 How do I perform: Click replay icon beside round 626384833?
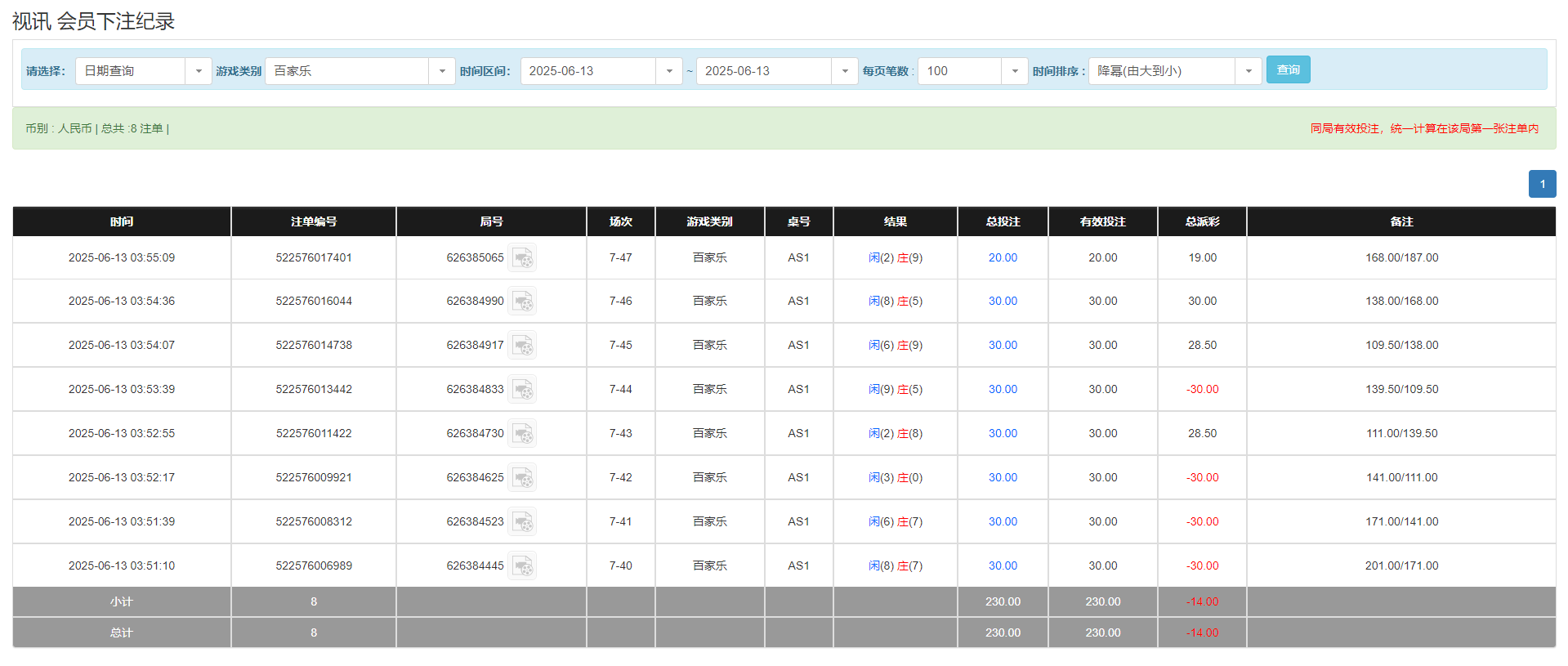point(522,390)
